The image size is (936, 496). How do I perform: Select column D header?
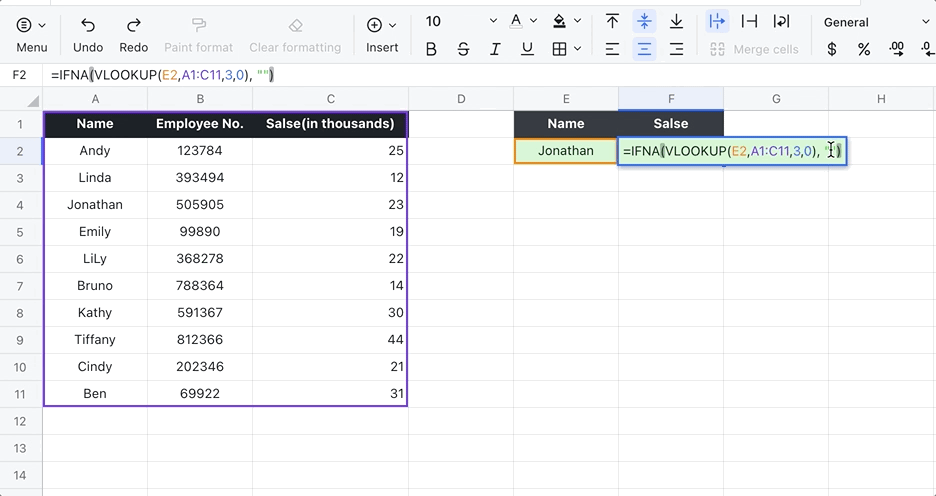[x=461, y=99]
